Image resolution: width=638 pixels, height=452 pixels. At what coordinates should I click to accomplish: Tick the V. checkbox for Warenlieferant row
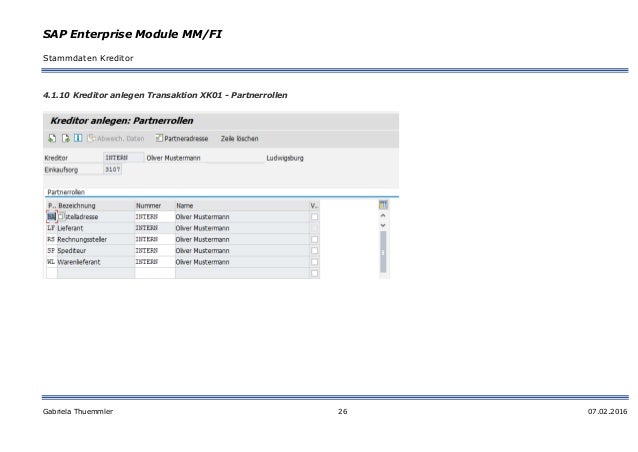[x=315, y=262]
